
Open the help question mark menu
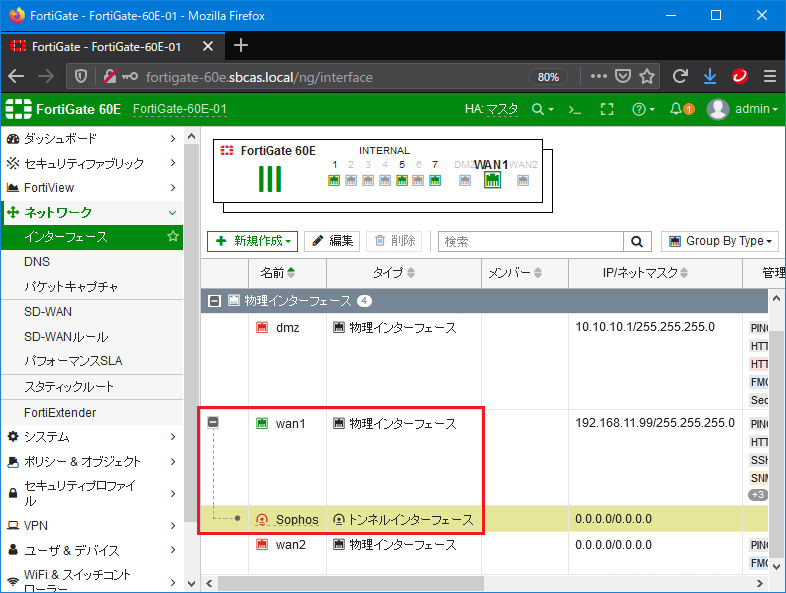tap(643, 109)
